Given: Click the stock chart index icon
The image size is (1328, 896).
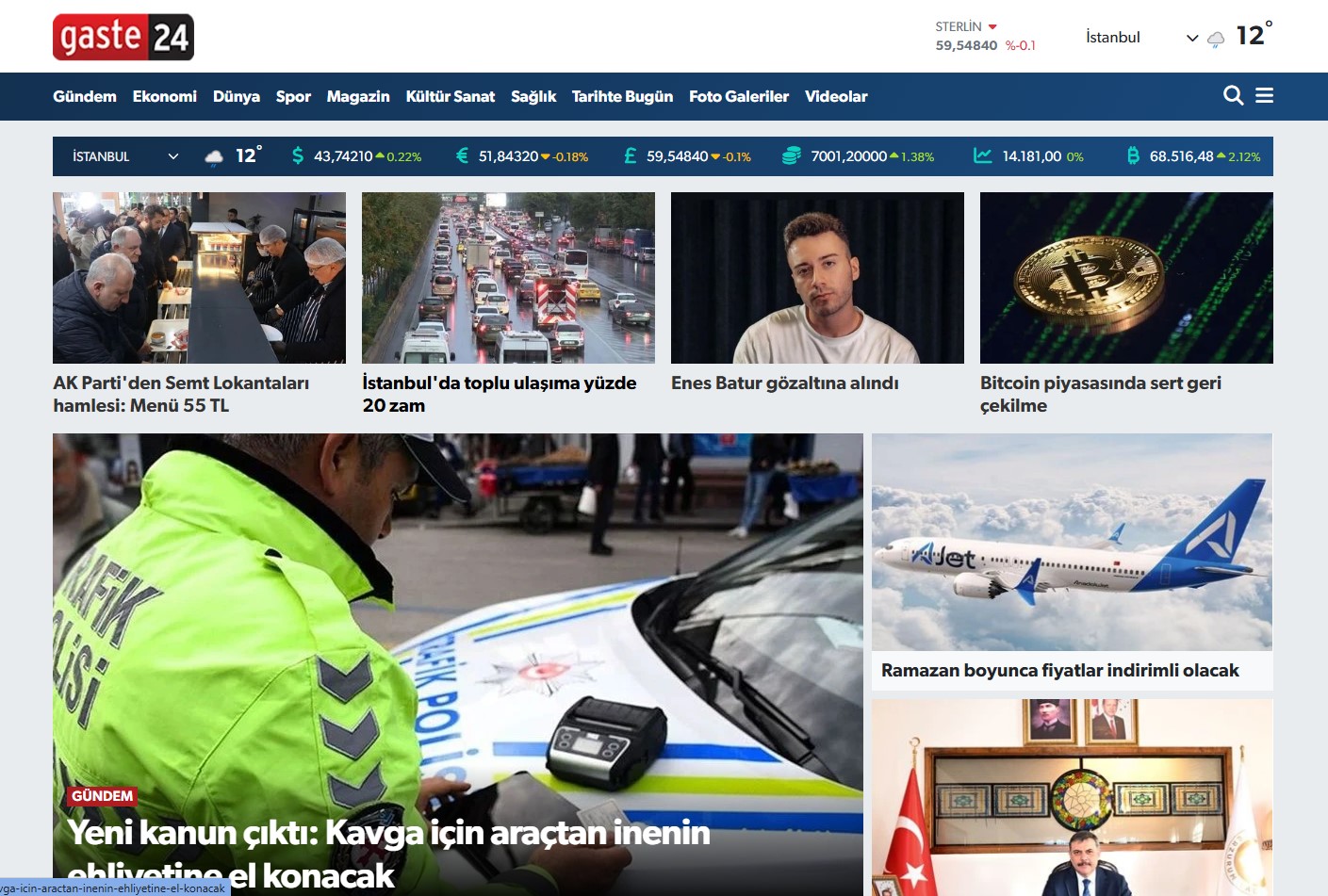Looking at the screenshot, I should (x=982, y=156).
